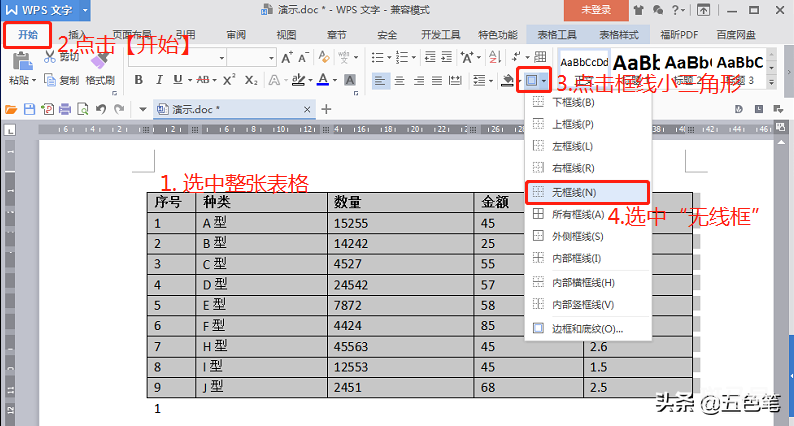Toggle Strikethrough (AB) formatting
Image resolution: width=794 pixels, height=426 pixels.
tap(203, 80)
